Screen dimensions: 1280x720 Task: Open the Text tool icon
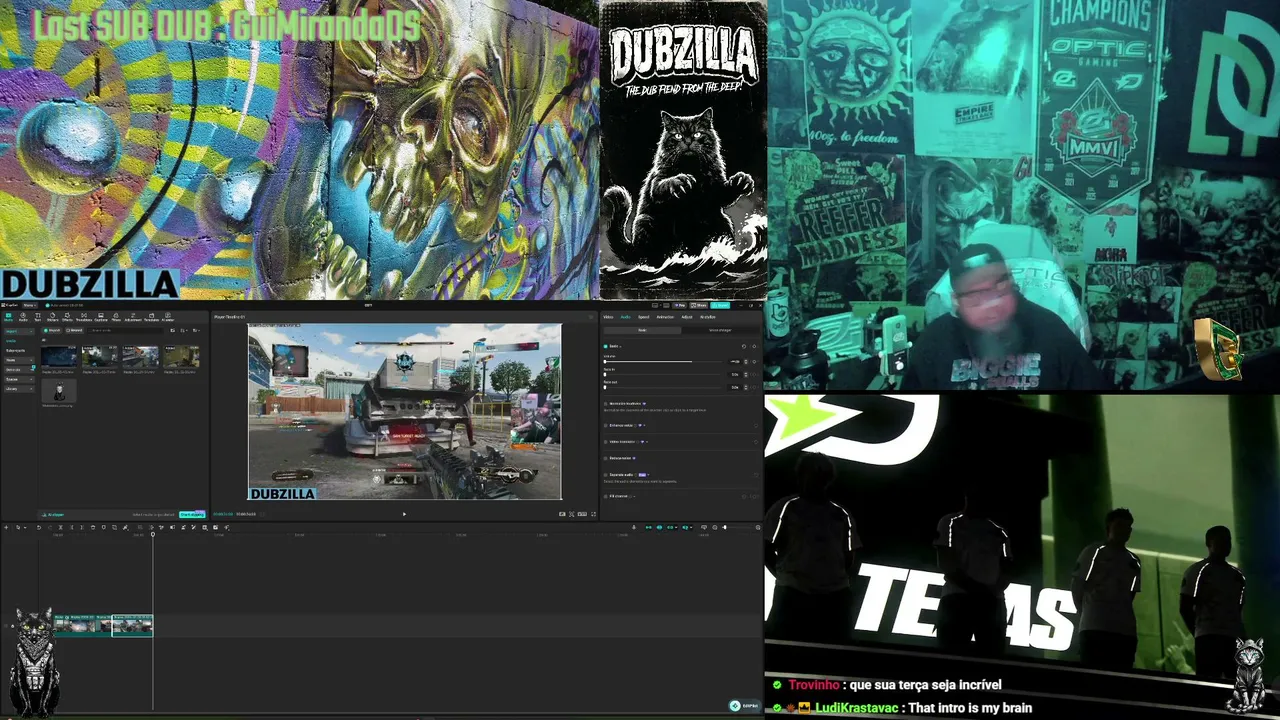(x=38, y=317)
